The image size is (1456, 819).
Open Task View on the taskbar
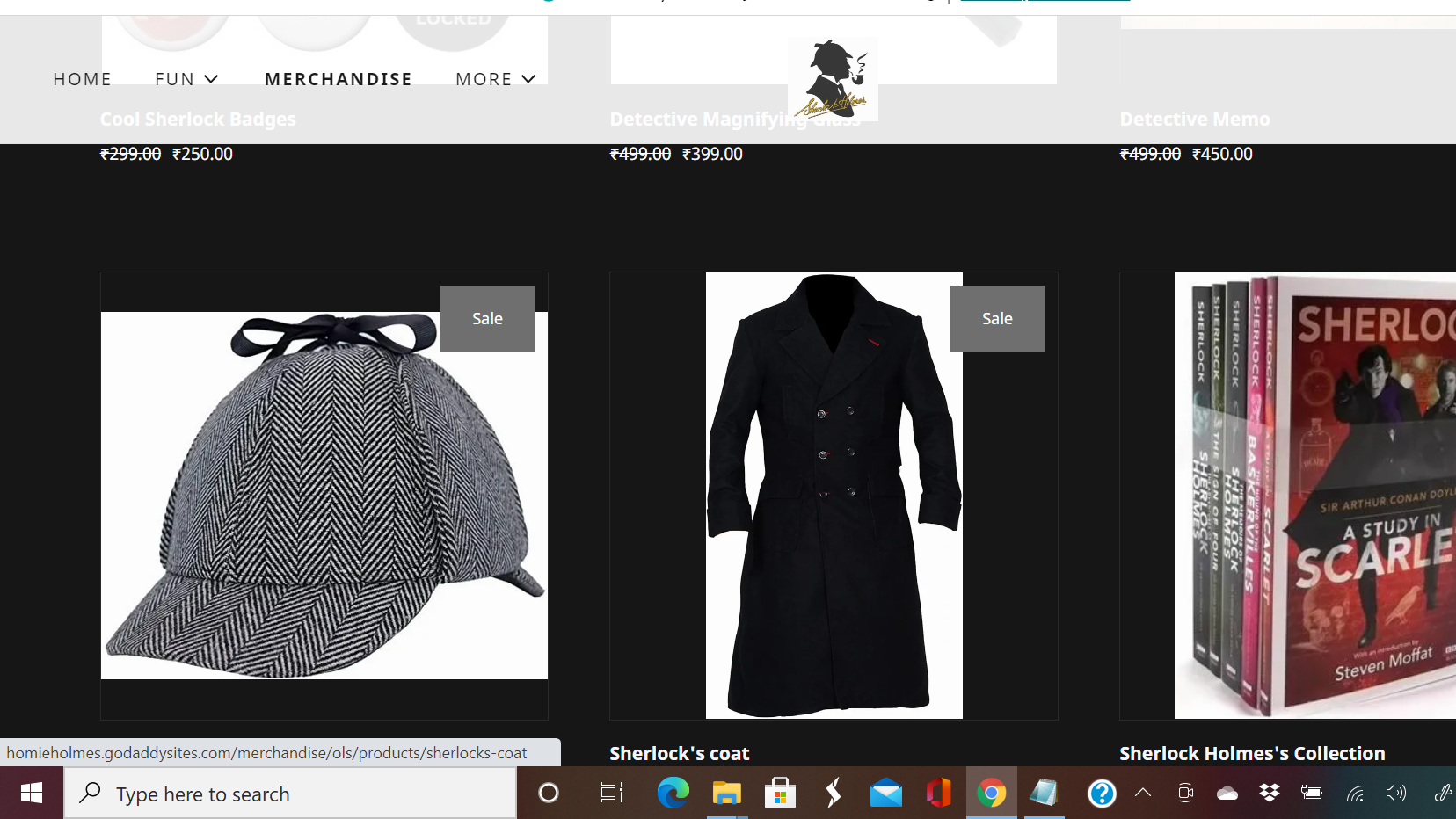pyautogui.click(x=611, y=794)
